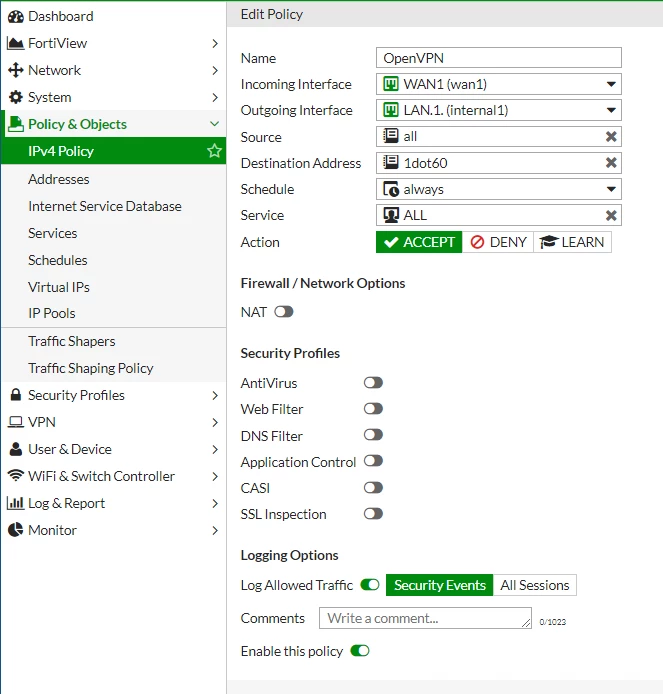The height and width of the screenshot is (694, 663).
Task: Set action to ACCEPT
Action: pyautogui.click(x=419, y=242)
